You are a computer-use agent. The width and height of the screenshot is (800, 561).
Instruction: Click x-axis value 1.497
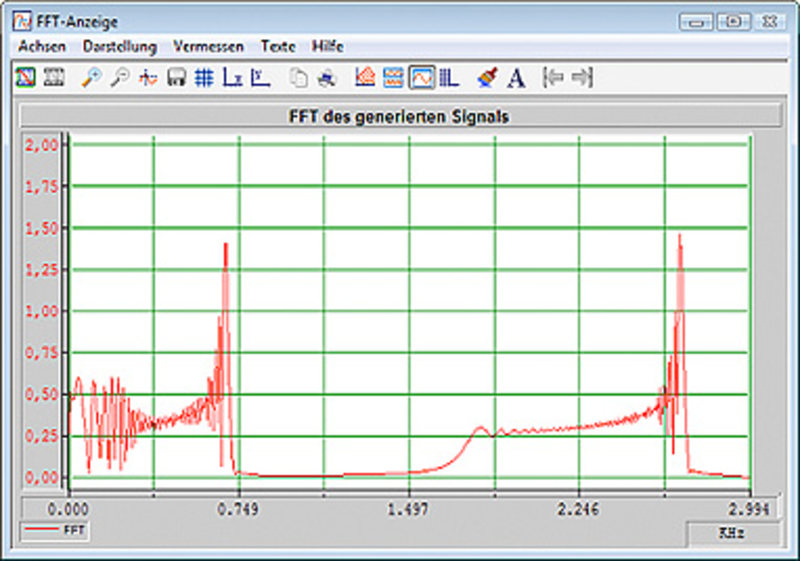tap(408, 509)
